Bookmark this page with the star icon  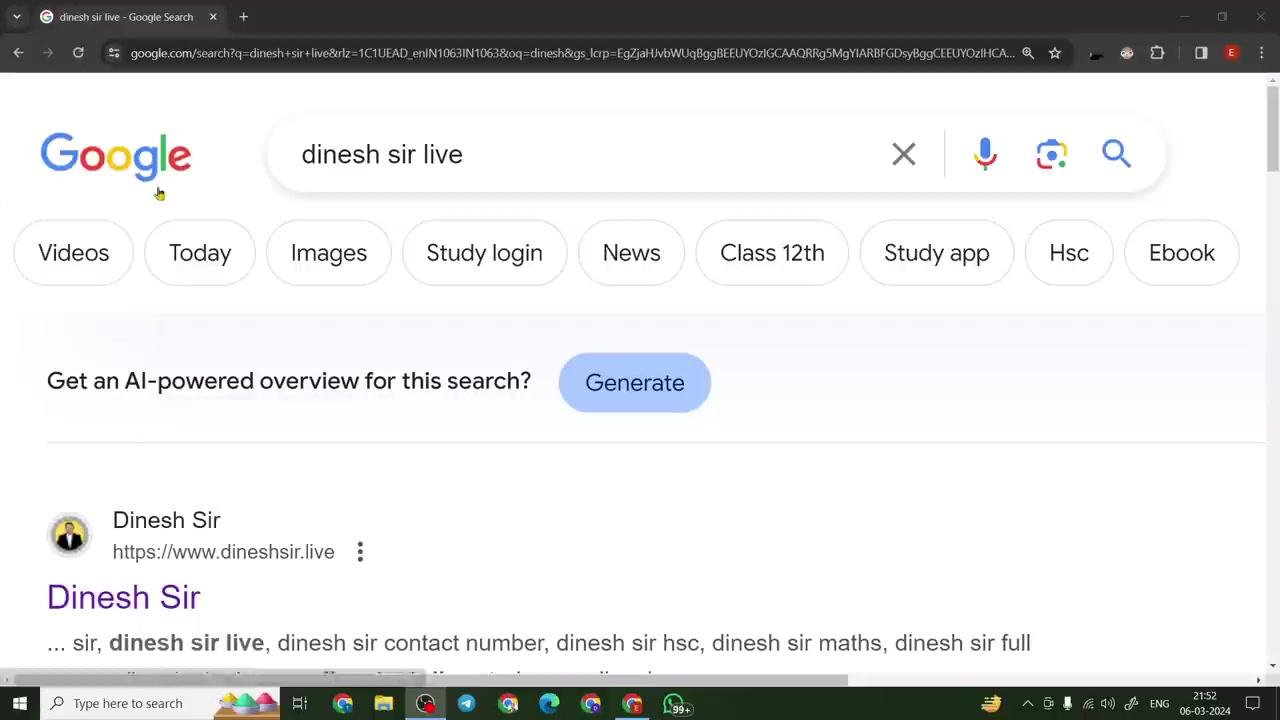1054,53
